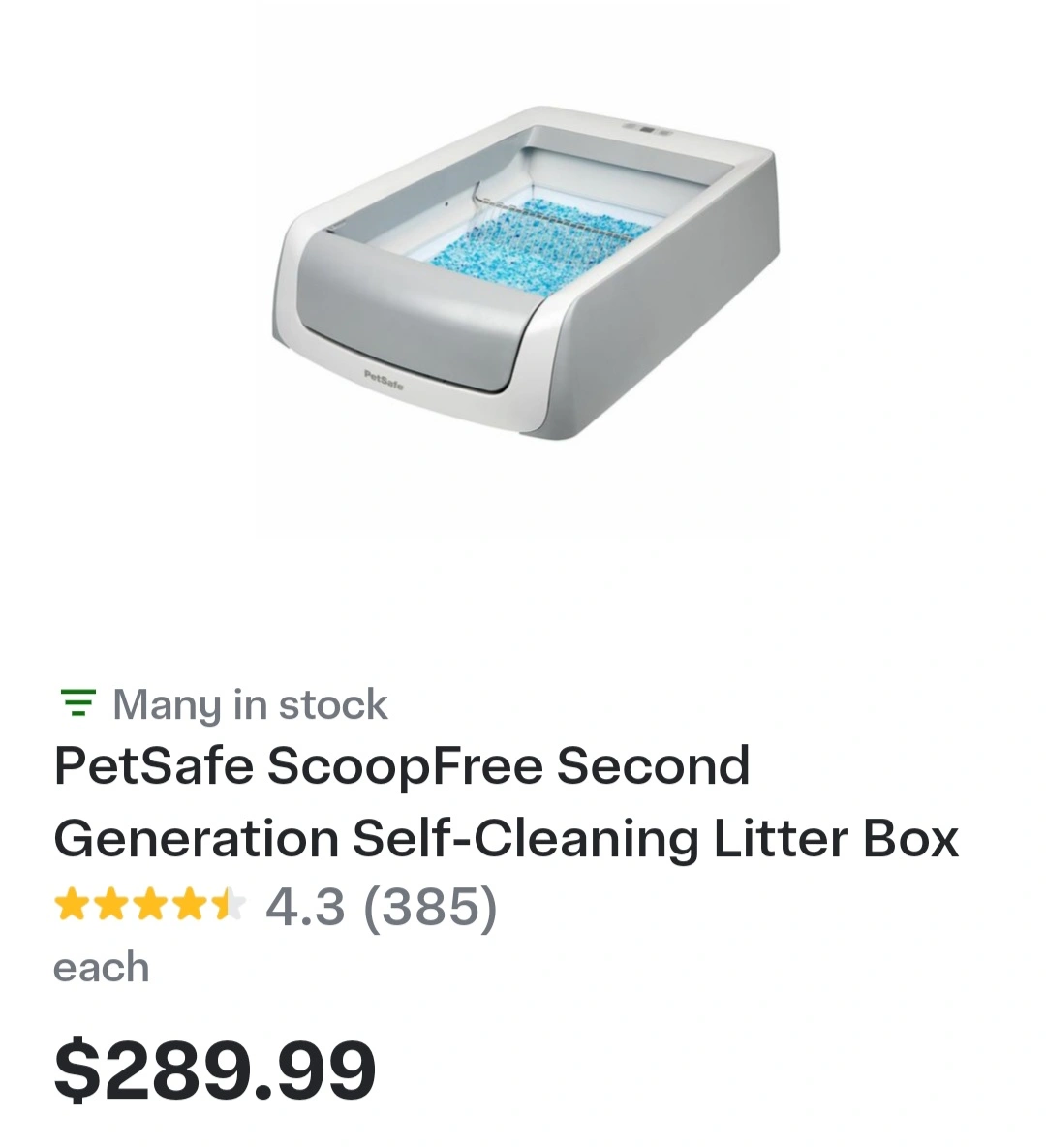1046x1148 pixels.
Task: Click the $289.99 price
Action: point(215,1069)
